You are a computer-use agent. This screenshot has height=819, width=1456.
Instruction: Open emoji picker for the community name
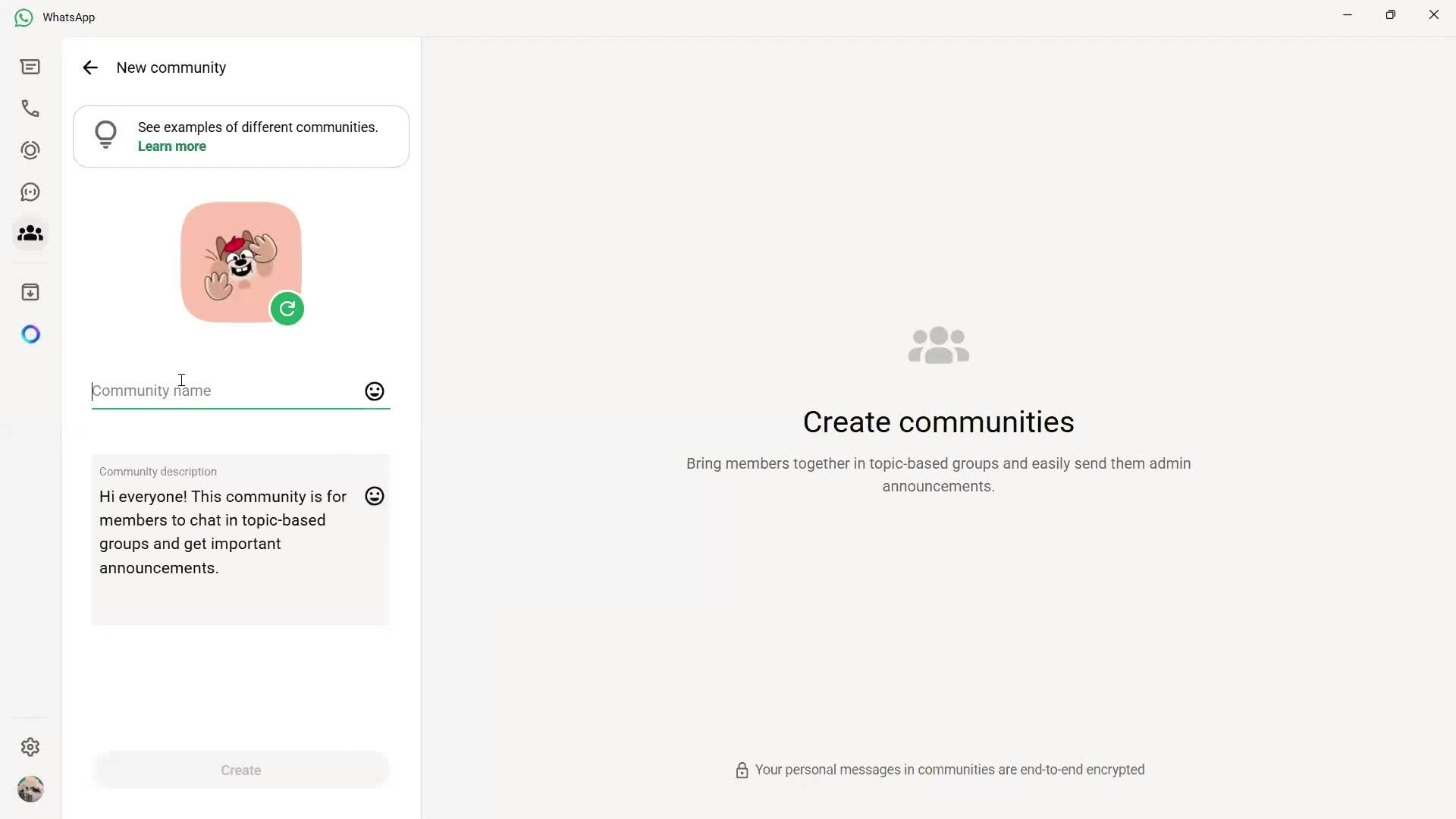373,391
